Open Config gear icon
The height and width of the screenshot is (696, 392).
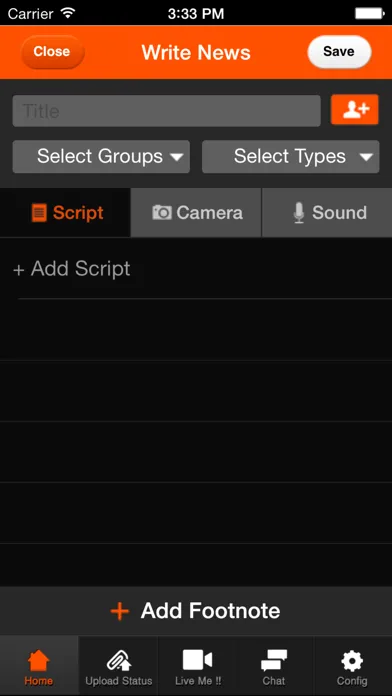point(352,661)
